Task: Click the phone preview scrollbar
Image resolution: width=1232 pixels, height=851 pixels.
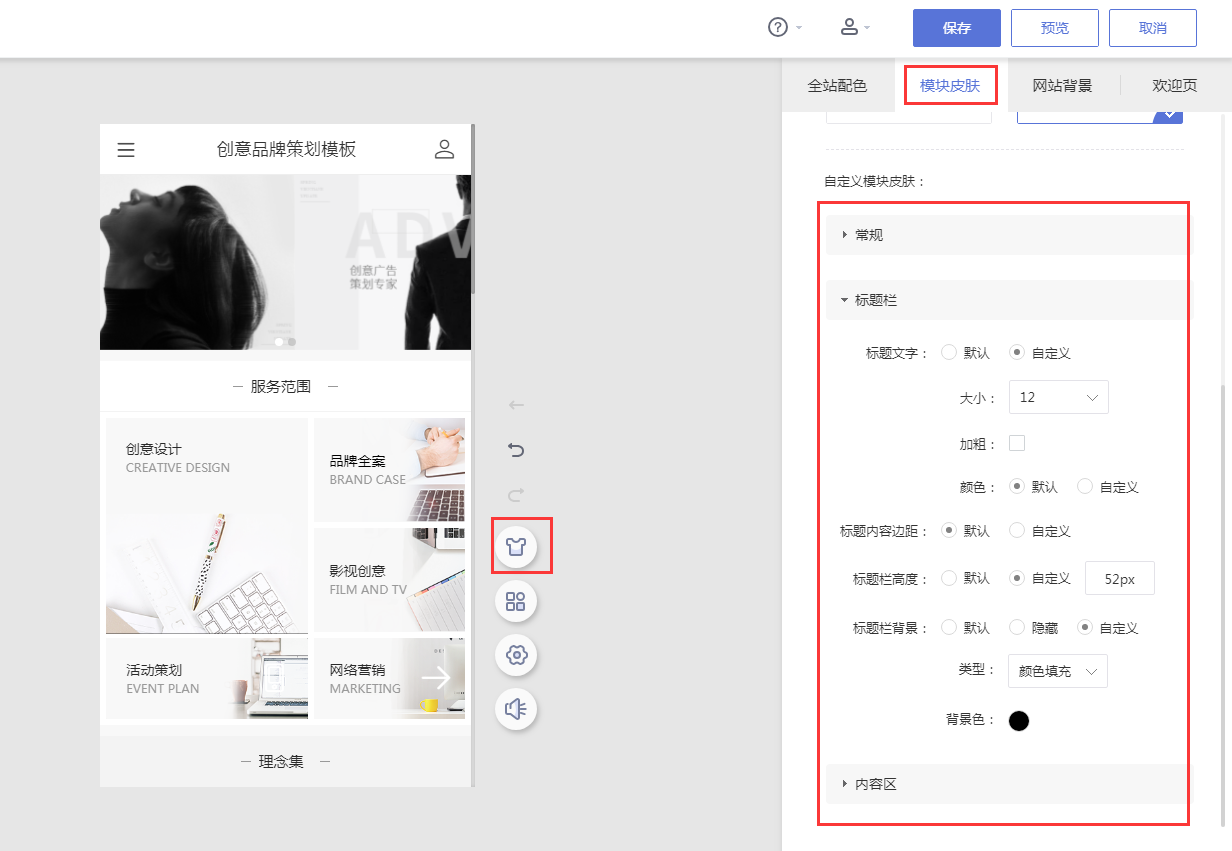Action: click(x=473, y=210)
